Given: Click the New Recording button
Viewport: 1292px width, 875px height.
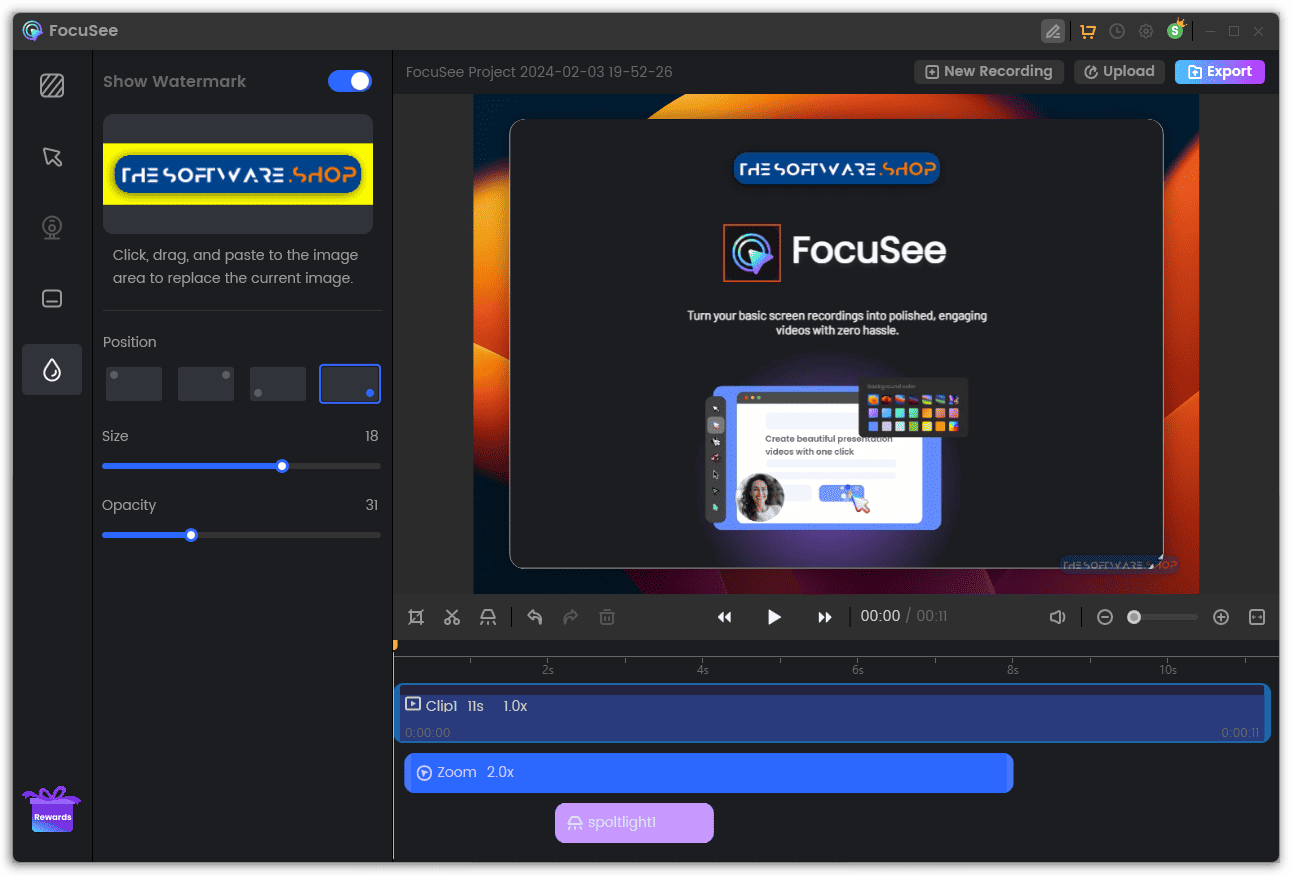Looking at the screenshot, I should [989, 72].
